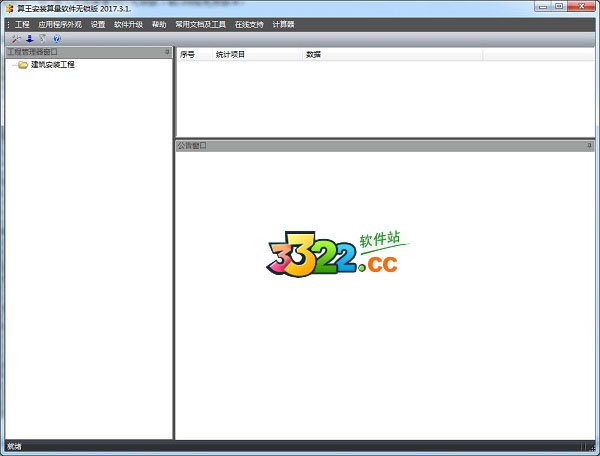
Task: Open the 常用文档及工具 menu
Action: (x=201, y=24)
